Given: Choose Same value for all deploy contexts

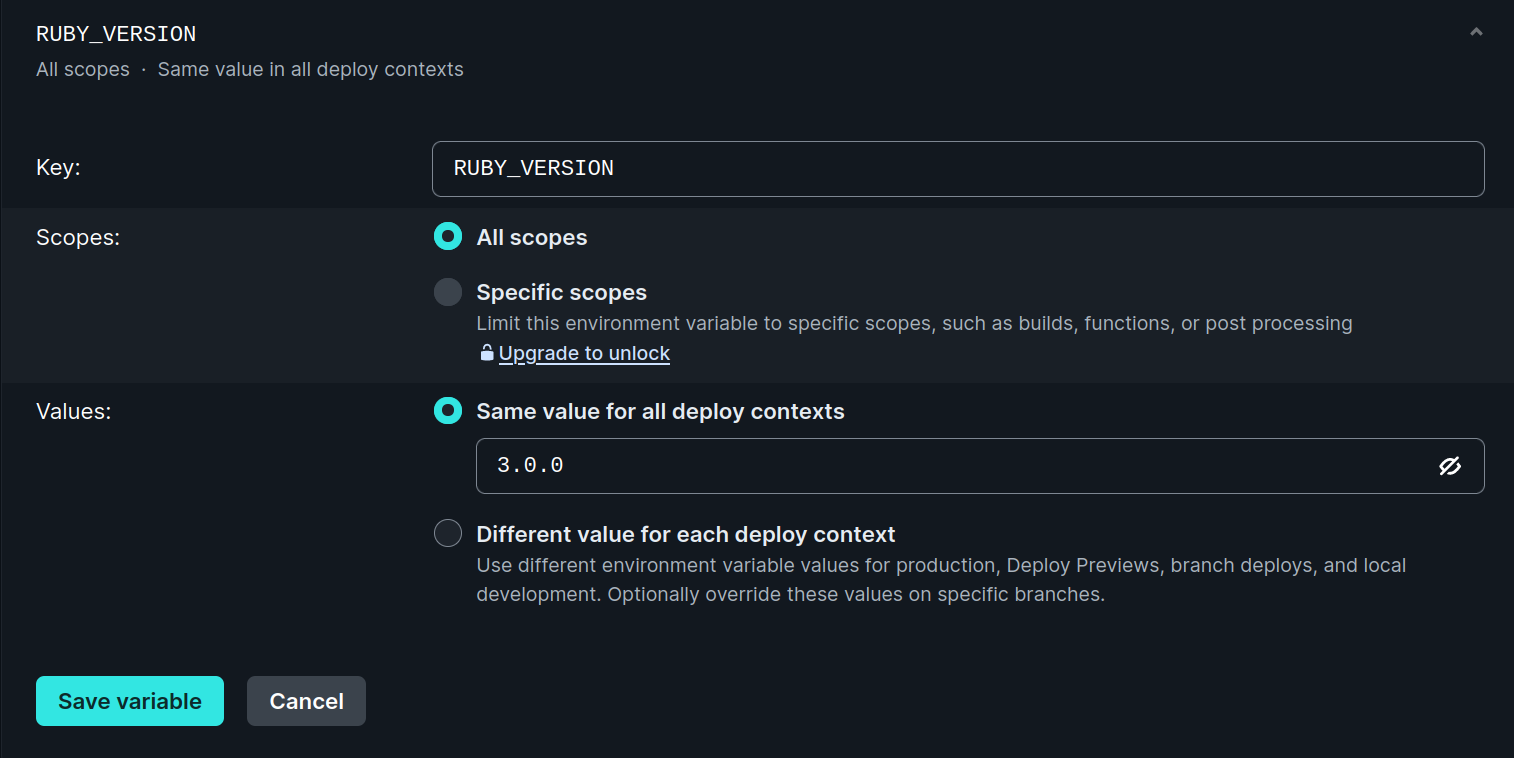Looking at the screenshot, I should [x=447, y=410].
